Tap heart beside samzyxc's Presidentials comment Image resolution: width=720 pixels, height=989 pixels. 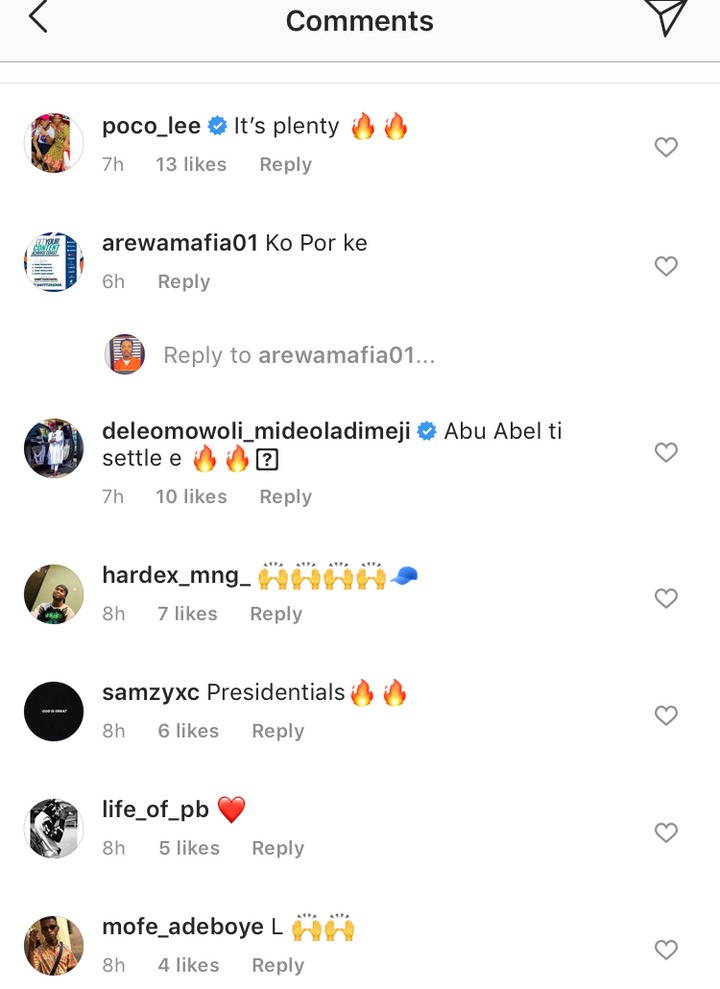[666, 715]
